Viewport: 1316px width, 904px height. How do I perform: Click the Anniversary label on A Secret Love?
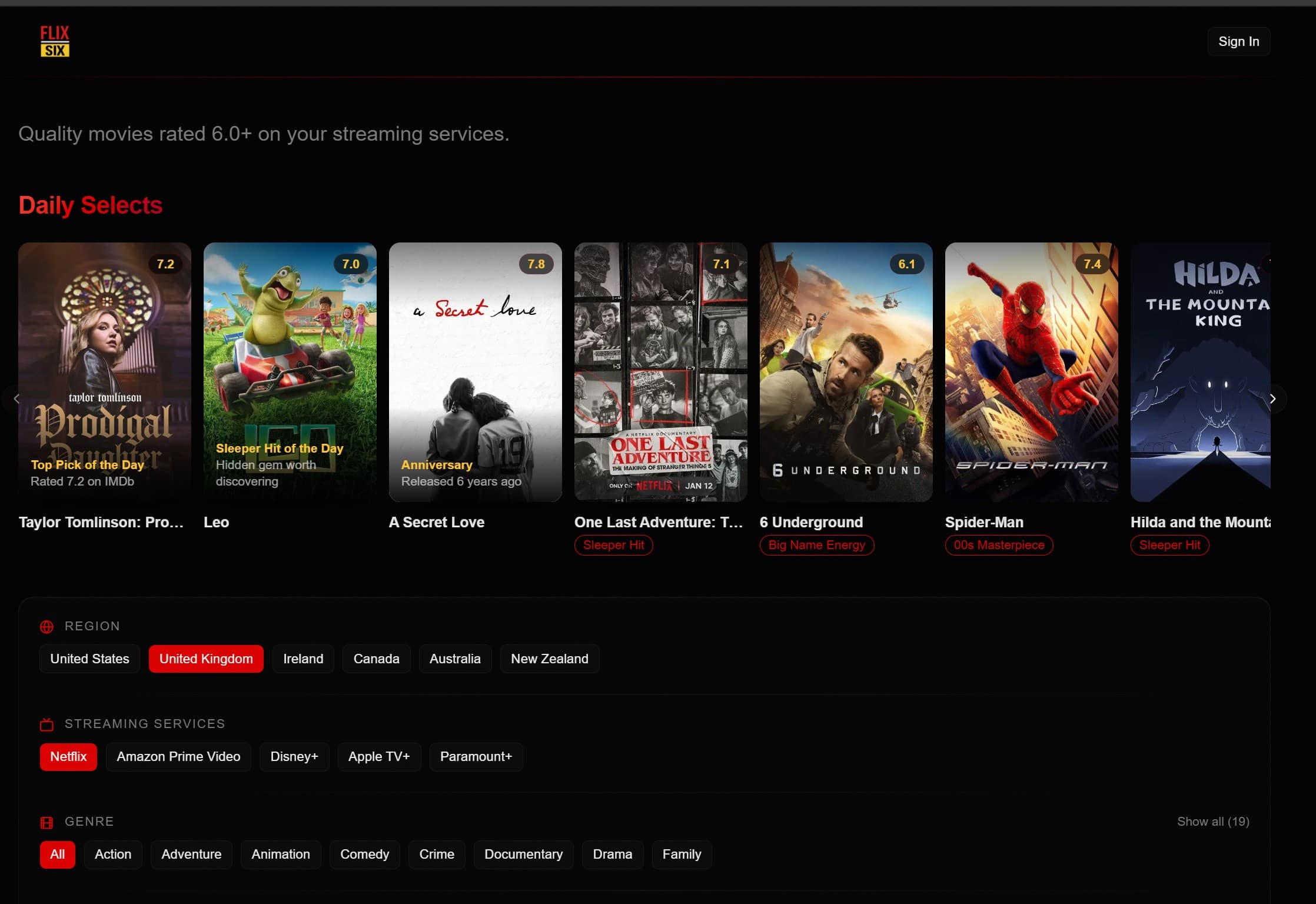point(437,465)
